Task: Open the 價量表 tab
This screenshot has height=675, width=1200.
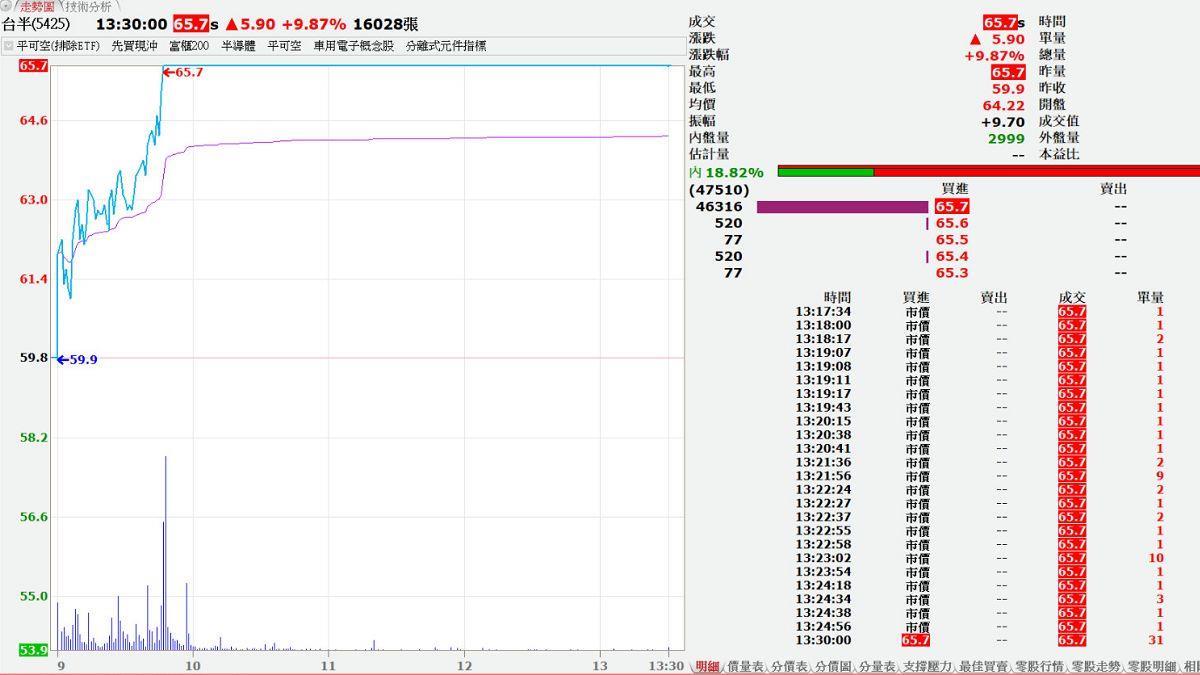Action: [745, 666]
